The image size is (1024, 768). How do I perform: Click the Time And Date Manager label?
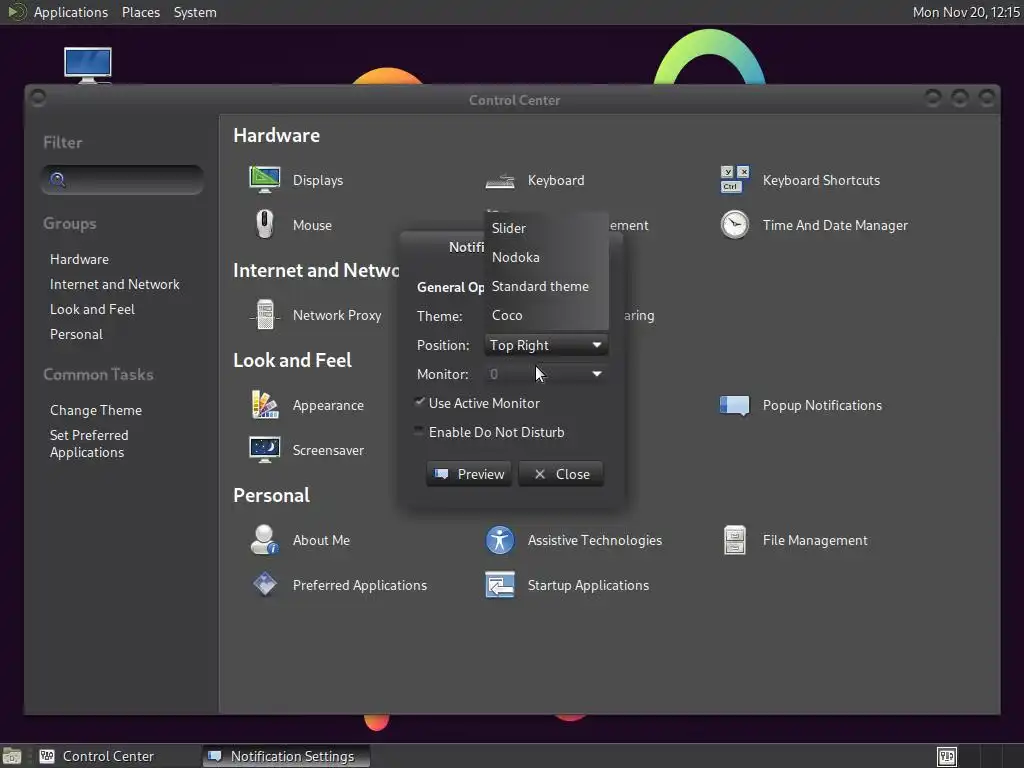tap(835, 225)
